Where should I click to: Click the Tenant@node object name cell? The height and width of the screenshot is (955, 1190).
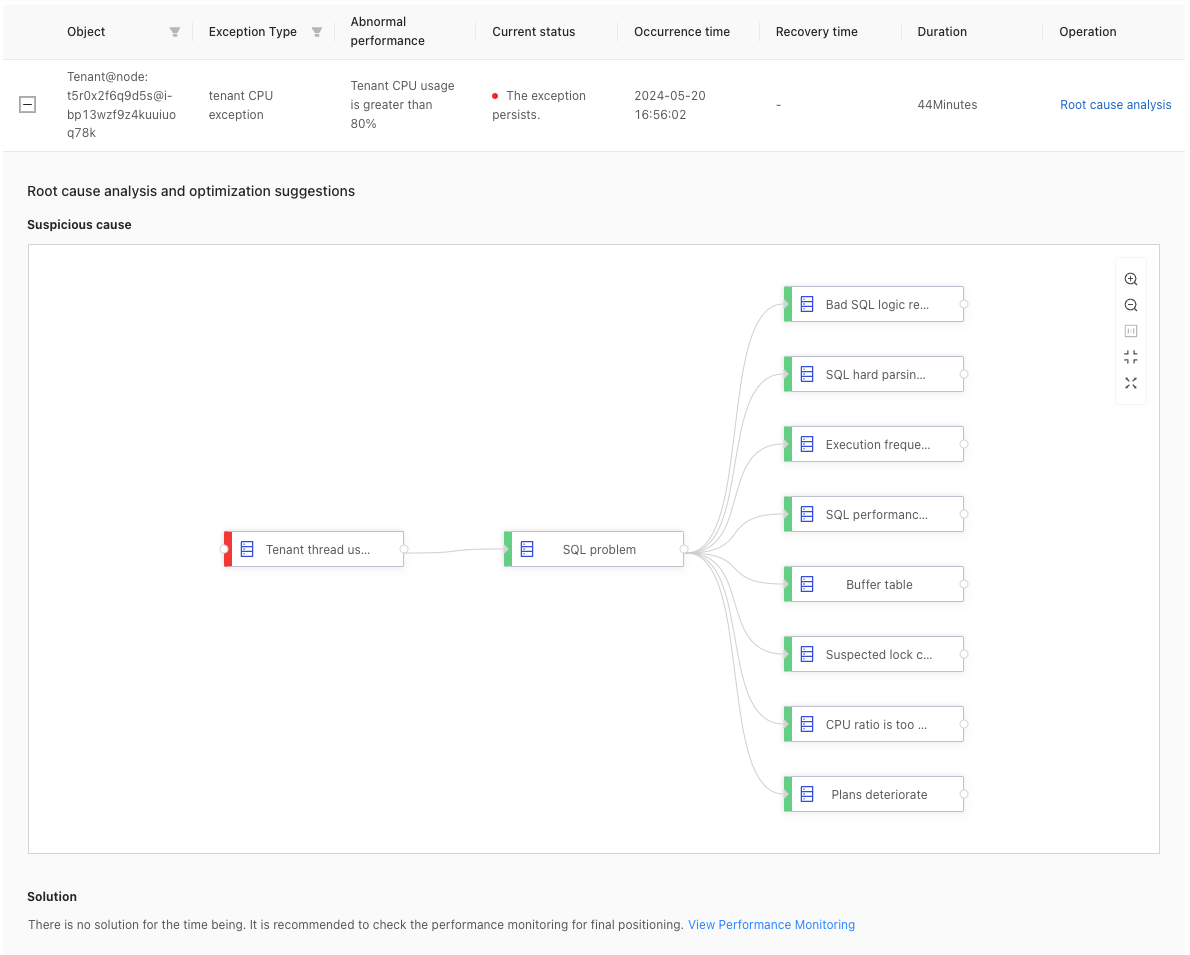121,105
